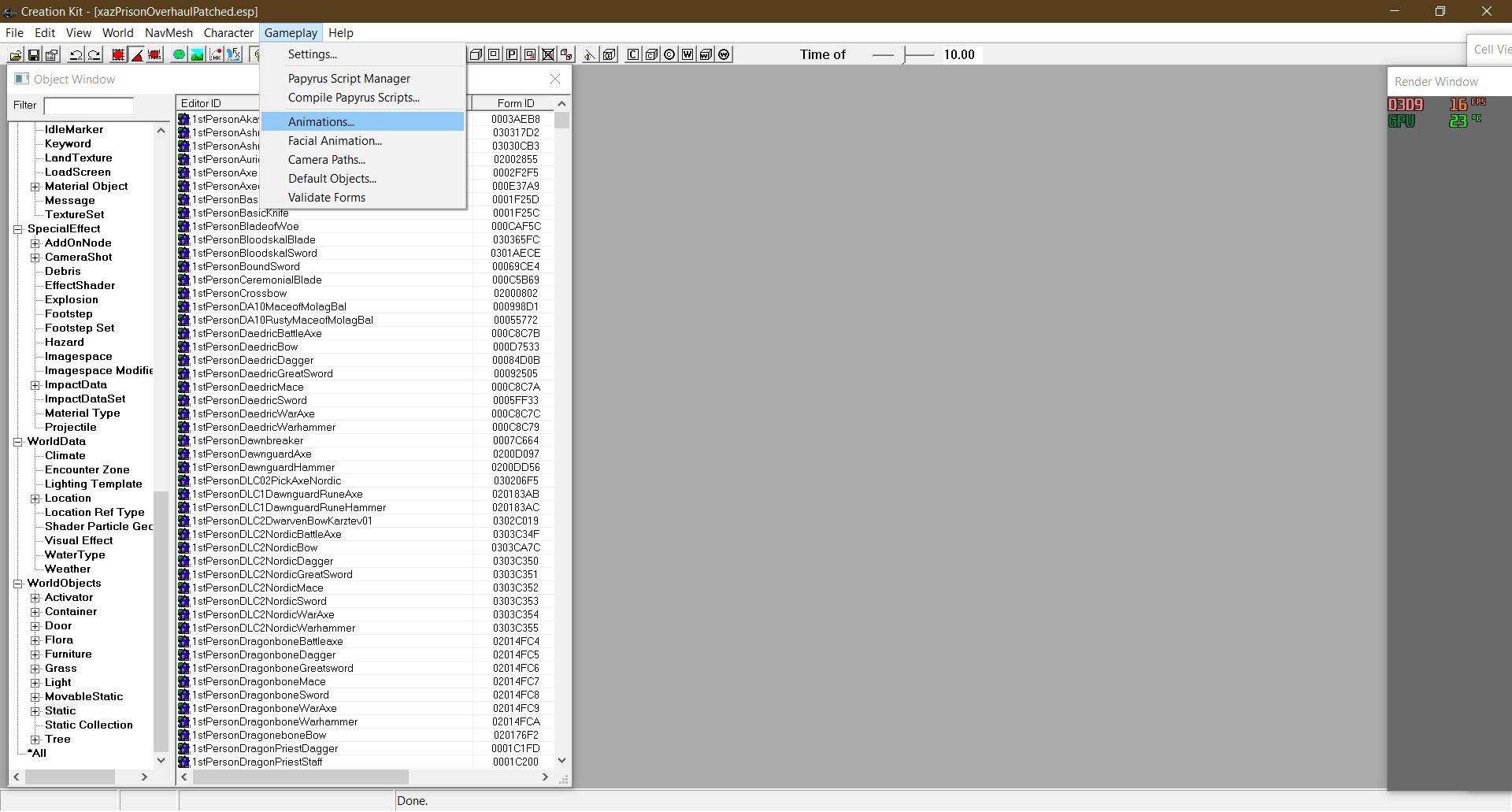Click the yellow arrow toolbar icon

tap(589, 54)
